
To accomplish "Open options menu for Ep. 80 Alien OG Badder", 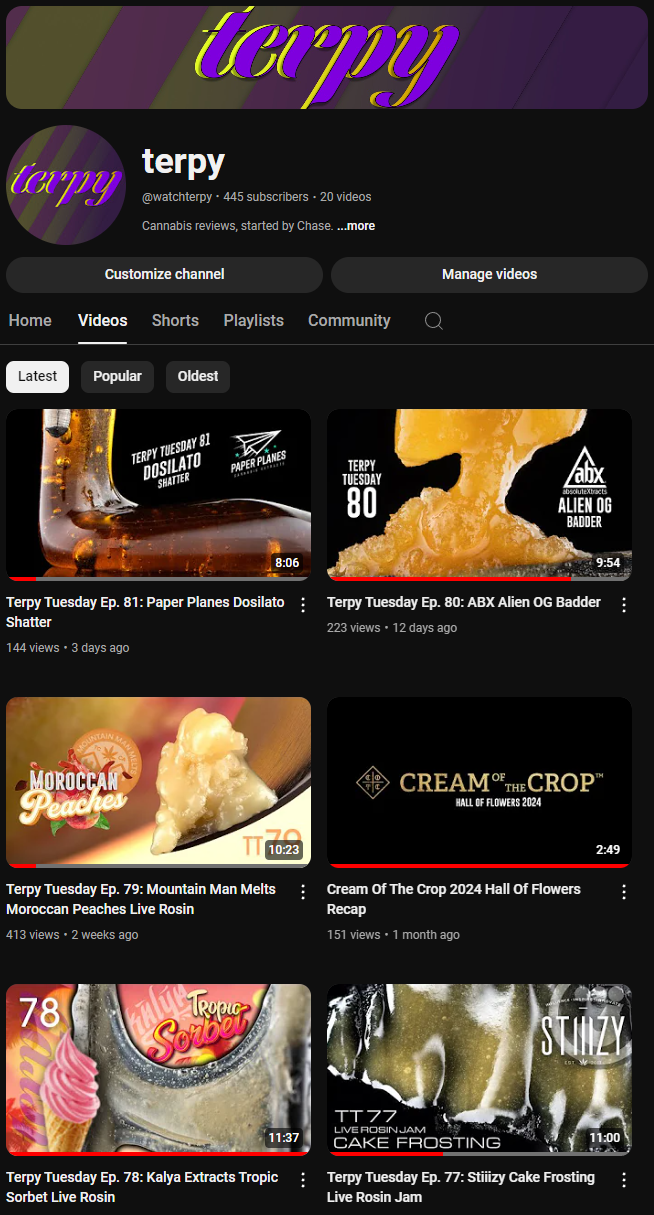I will tap(624, 605).
